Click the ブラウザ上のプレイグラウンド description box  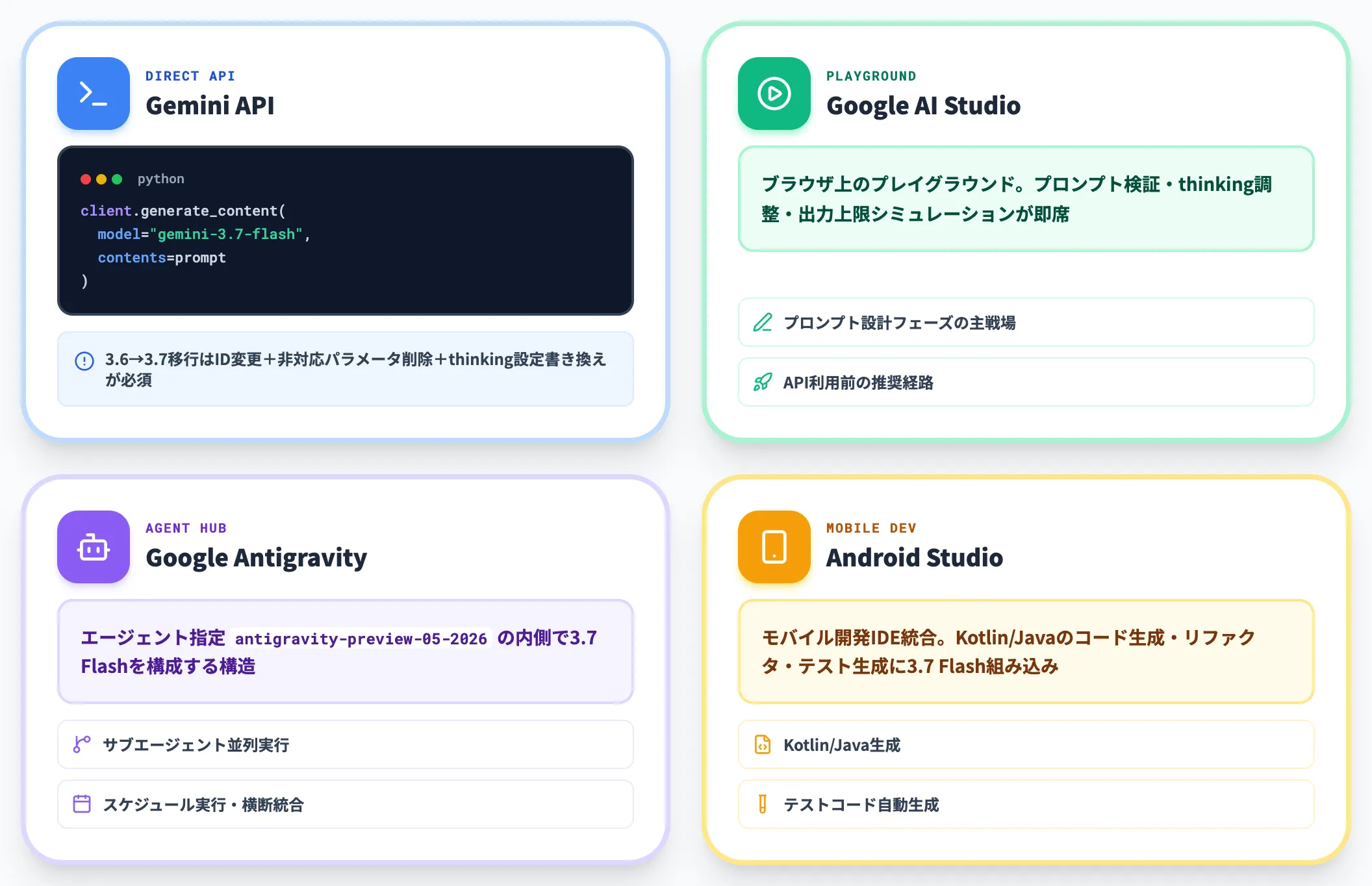tap(1026, 199)
